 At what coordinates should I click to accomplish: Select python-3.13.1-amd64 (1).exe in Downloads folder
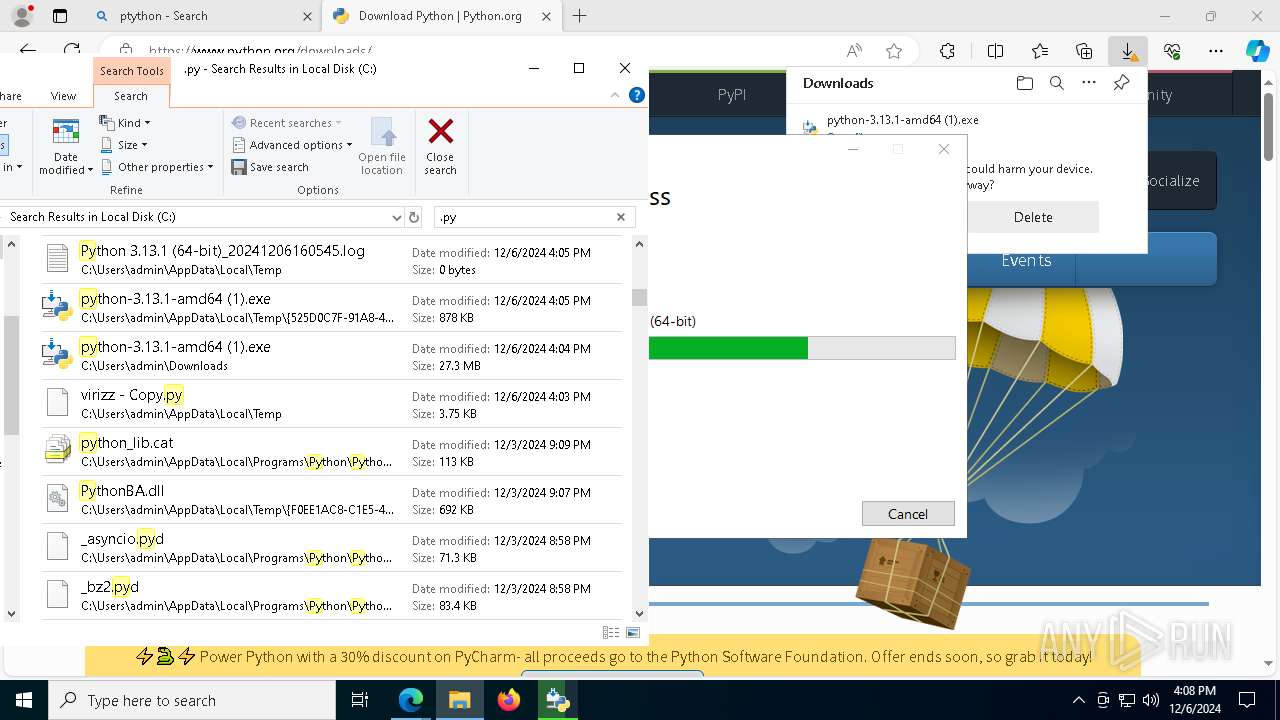[333, 355]
